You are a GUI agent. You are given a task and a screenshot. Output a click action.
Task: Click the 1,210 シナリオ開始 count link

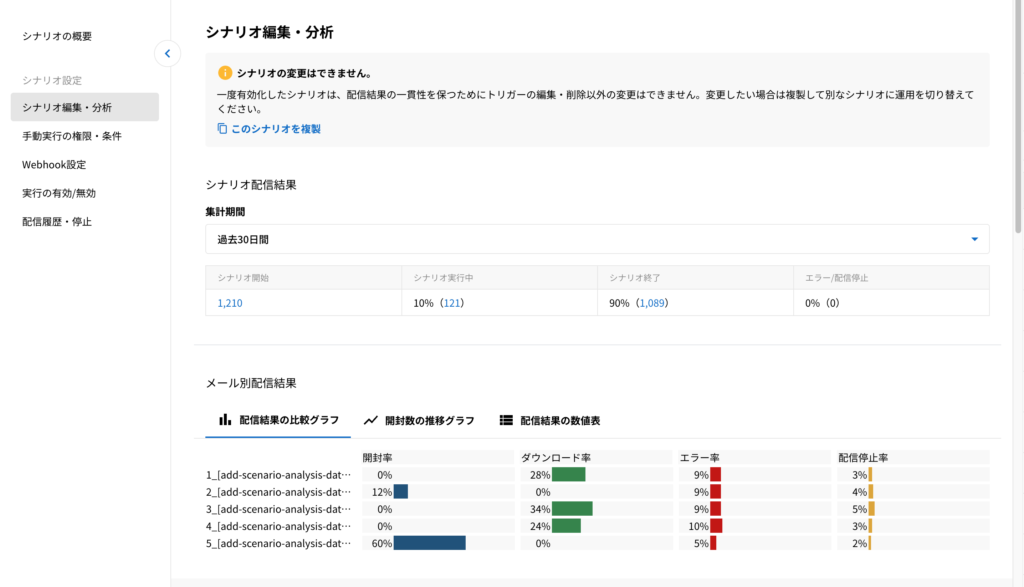pos(230,302)
